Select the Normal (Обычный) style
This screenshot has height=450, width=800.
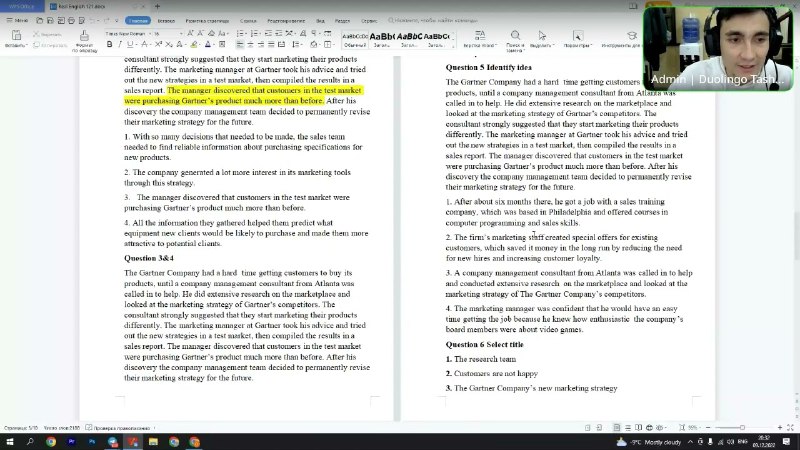(x=355, y=40)
